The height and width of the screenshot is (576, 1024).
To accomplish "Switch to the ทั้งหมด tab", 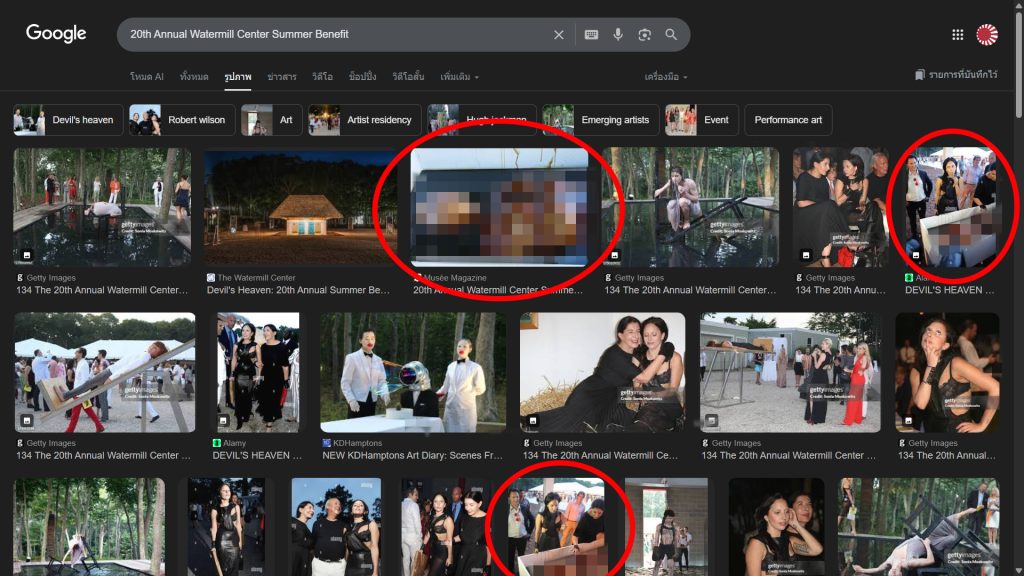I will pos(194,77).
